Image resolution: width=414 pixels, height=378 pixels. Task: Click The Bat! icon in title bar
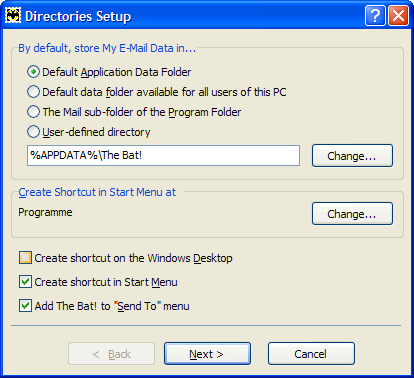point(13,15)
